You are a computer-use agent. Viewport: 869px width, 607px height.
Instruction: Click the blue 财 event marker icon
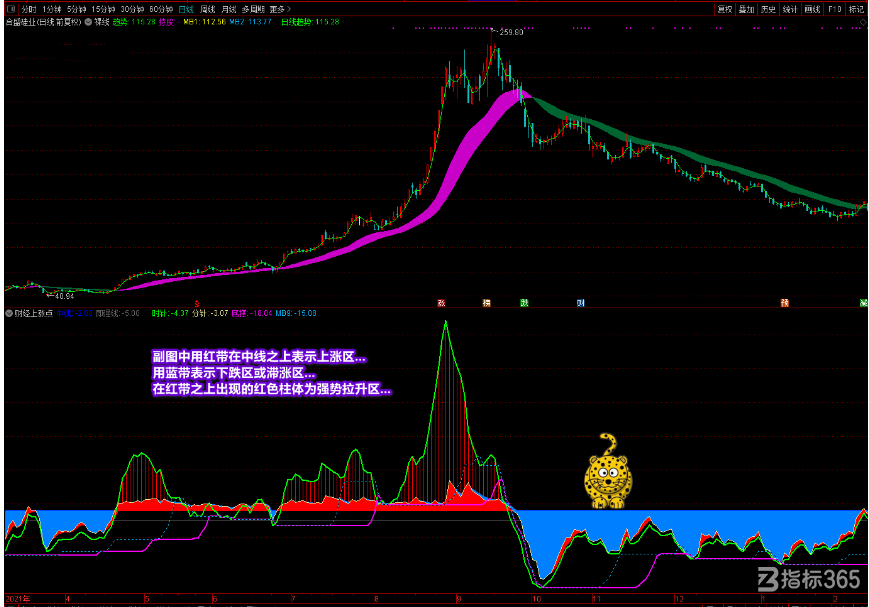click(580, 303)
